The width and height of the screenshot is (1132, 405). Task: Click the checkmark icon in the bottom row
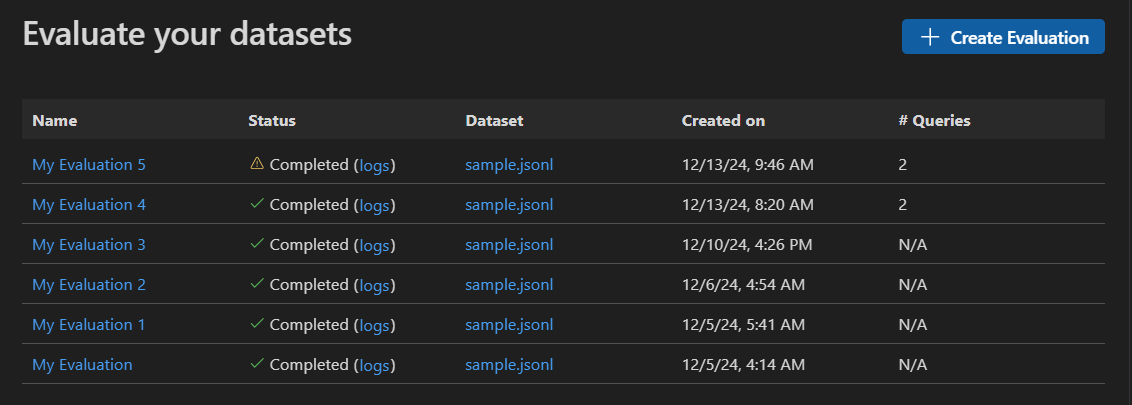pyautogui.click(x=257, y=364)
